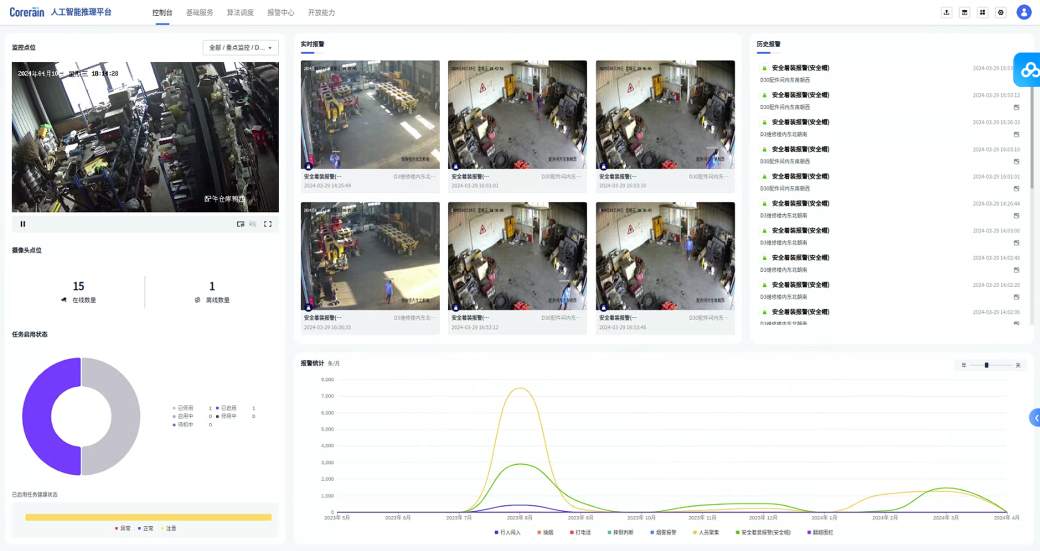The width and height of the screenshot is (1040, 551).
Task: Open fullscreen view of monitoring video
Action: (268, 224)
